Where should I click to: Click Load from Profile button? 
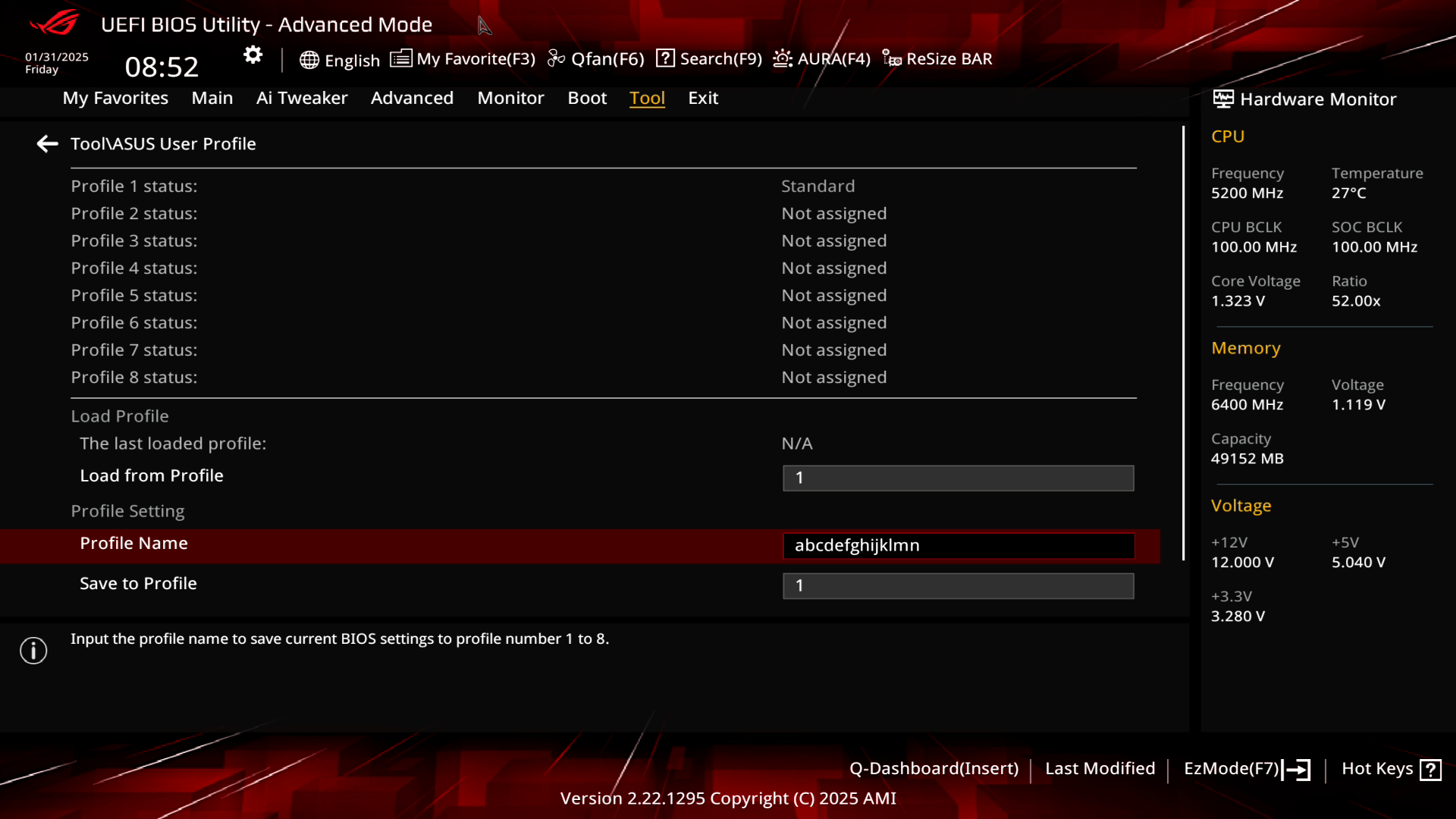[151, 475]
